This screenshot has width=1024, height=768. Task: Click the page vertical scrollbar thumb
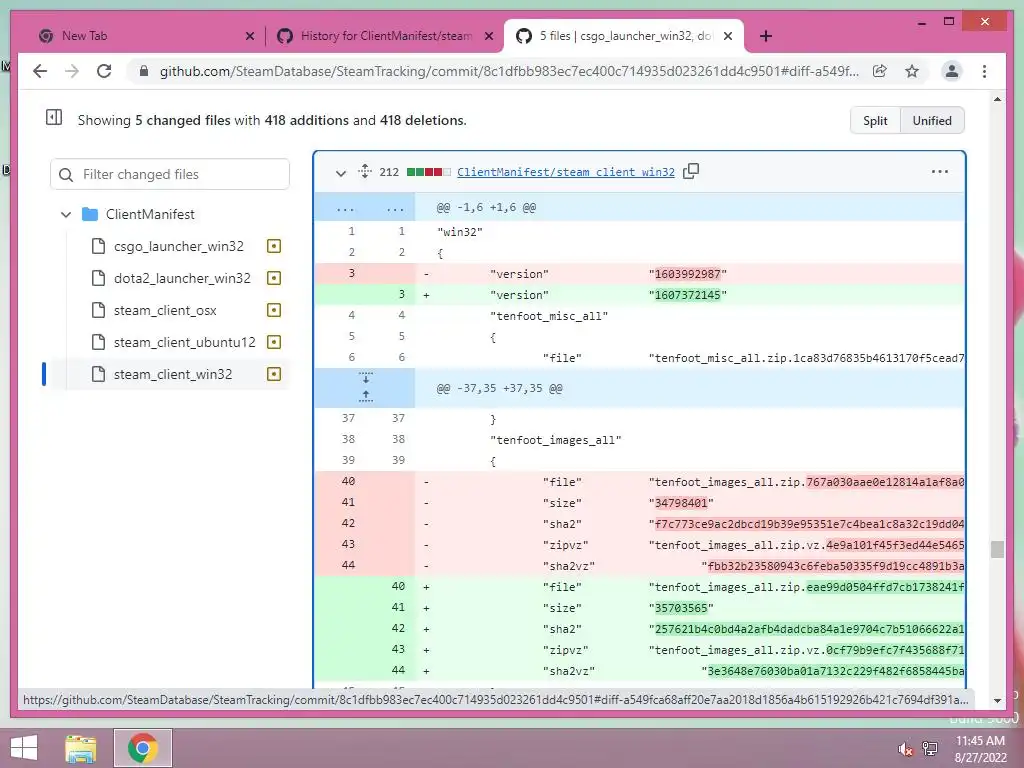997,549
